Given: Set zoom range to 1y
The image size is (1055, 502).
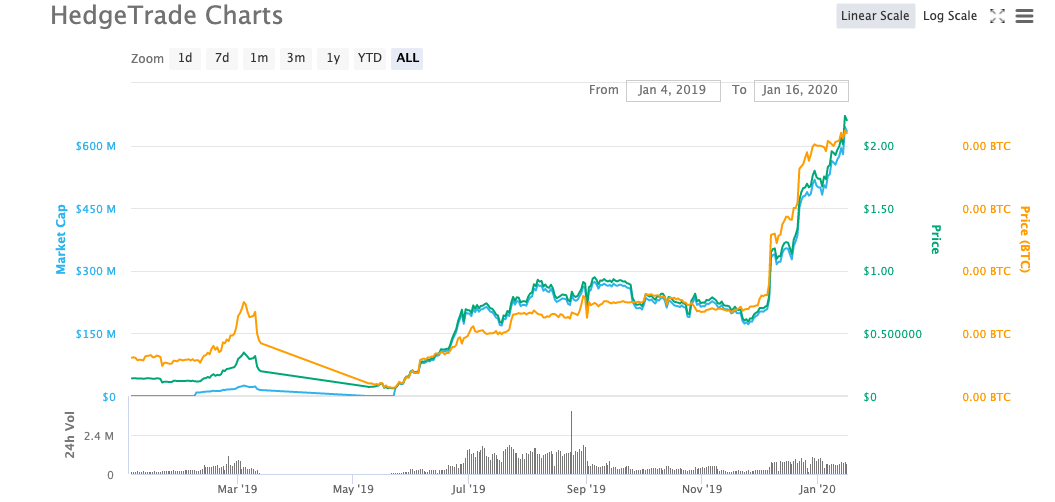Looking at the screenshot, I should coord(332,58).
